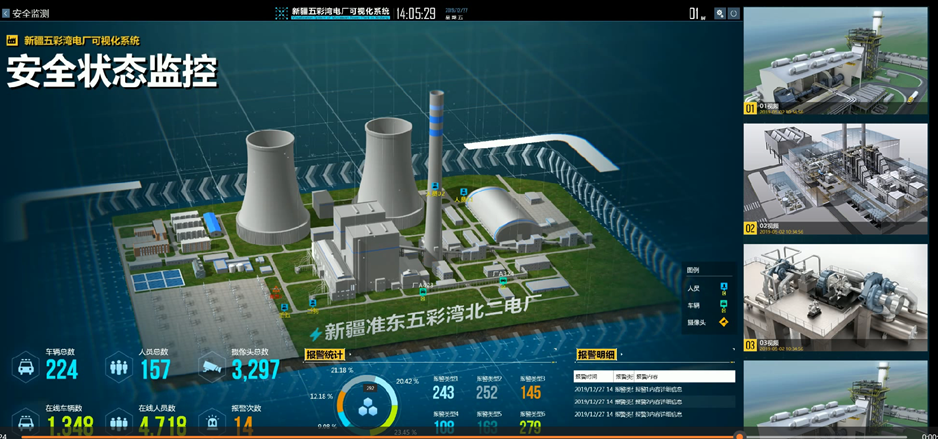Click the 20.42 % donut chart label
Viewport: 938px width, 439px height.
coord(408,381)
